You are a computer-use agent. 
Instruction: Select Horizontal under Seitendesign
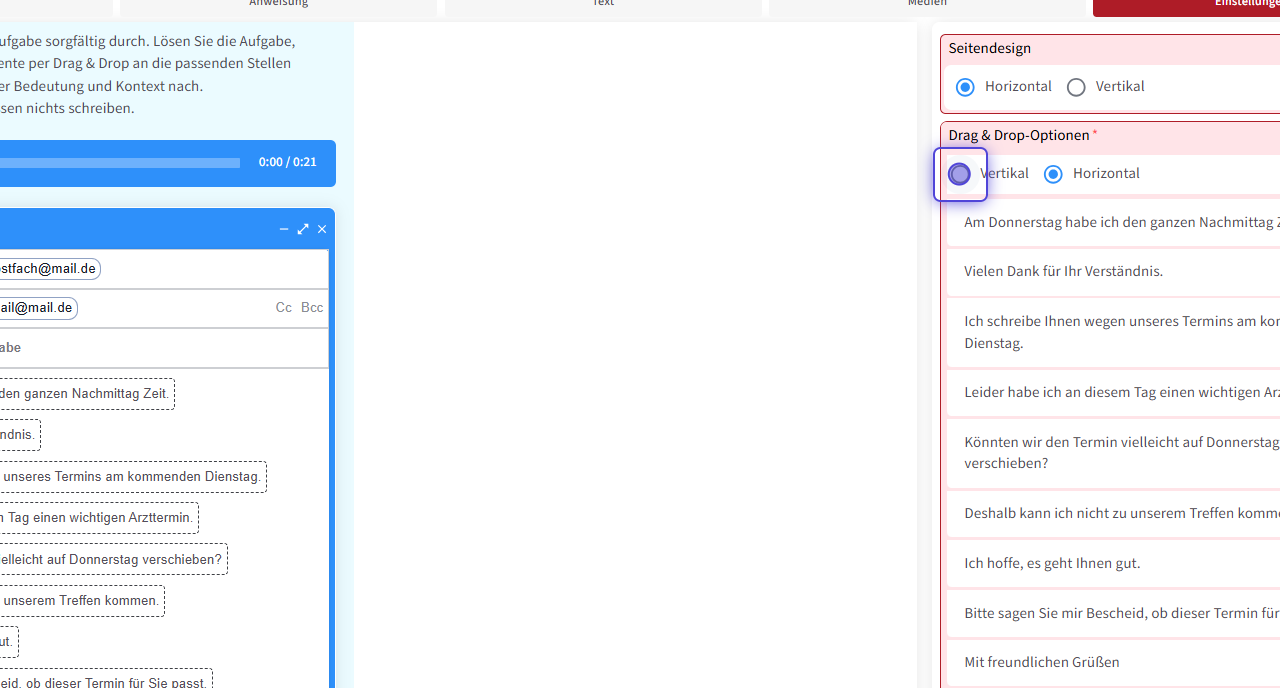pos(965,87)
